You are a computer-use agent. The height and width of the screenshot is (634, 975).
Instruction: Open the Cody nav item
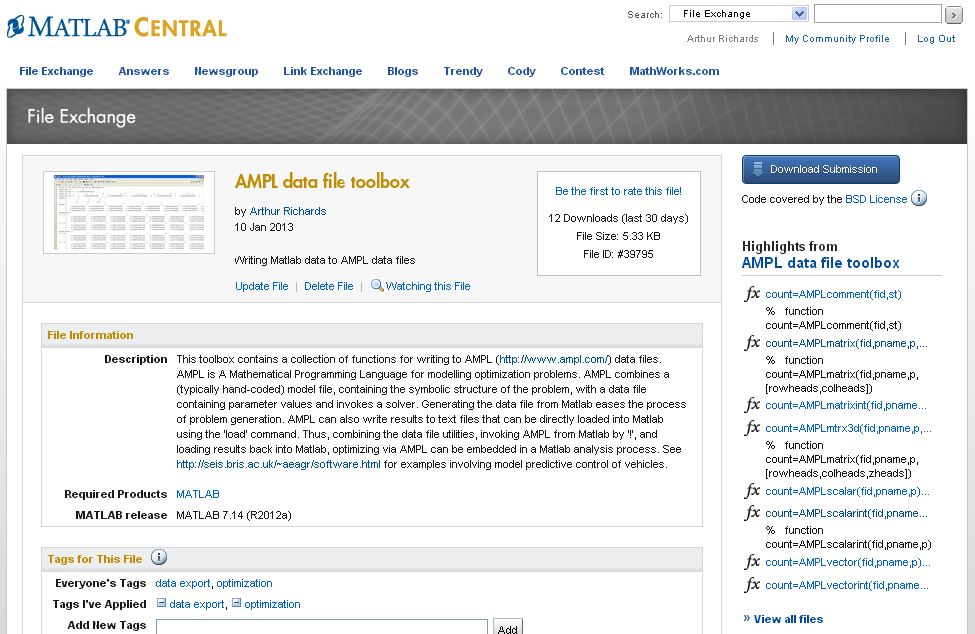(x=521, y=71)
